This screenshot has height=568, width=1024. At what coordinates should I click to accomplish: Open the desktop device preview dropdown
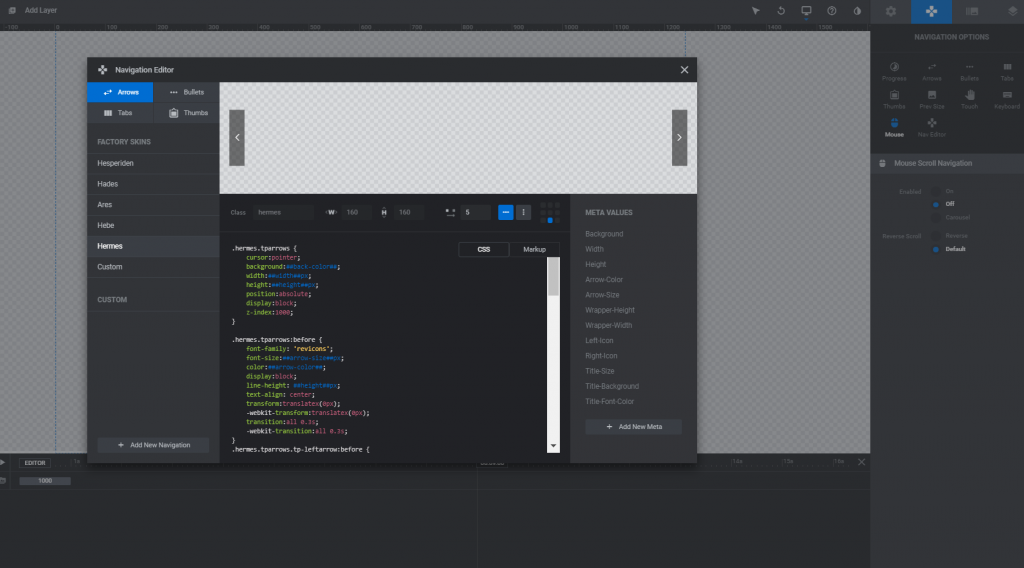tap(806, 11)
